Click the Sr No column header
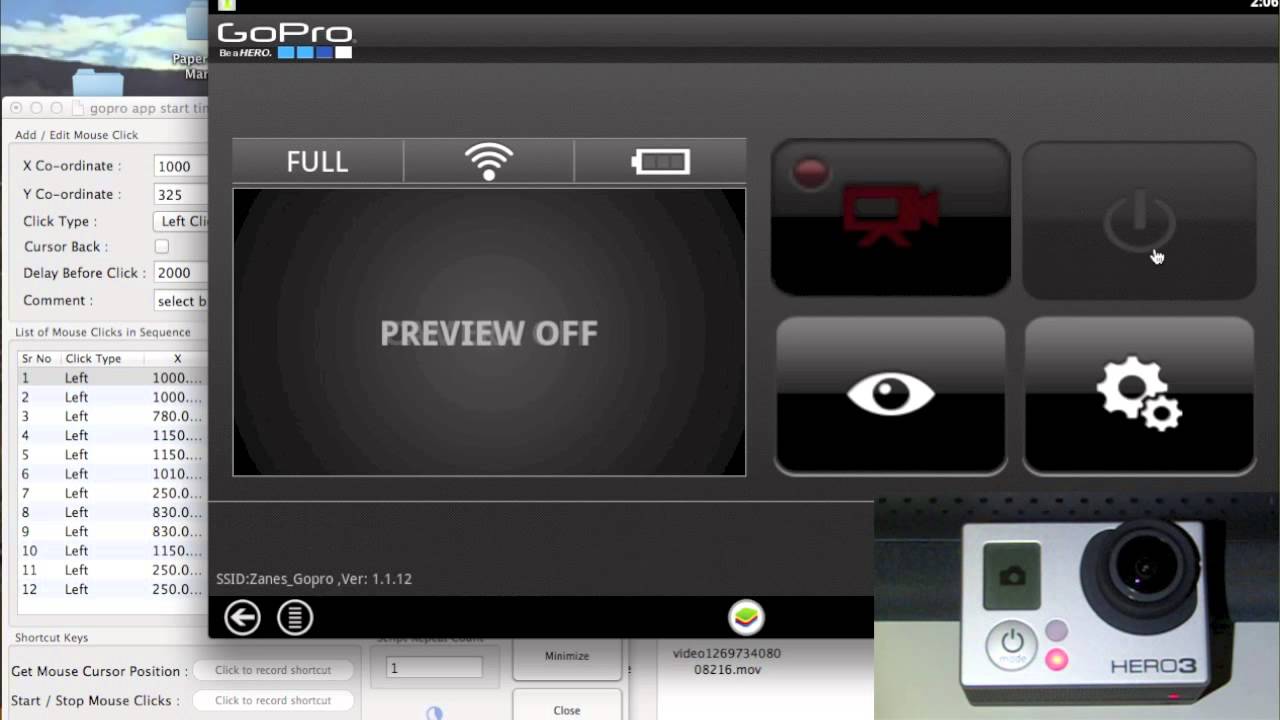This screenshot has width=1280, height=720. click(37, 358)
